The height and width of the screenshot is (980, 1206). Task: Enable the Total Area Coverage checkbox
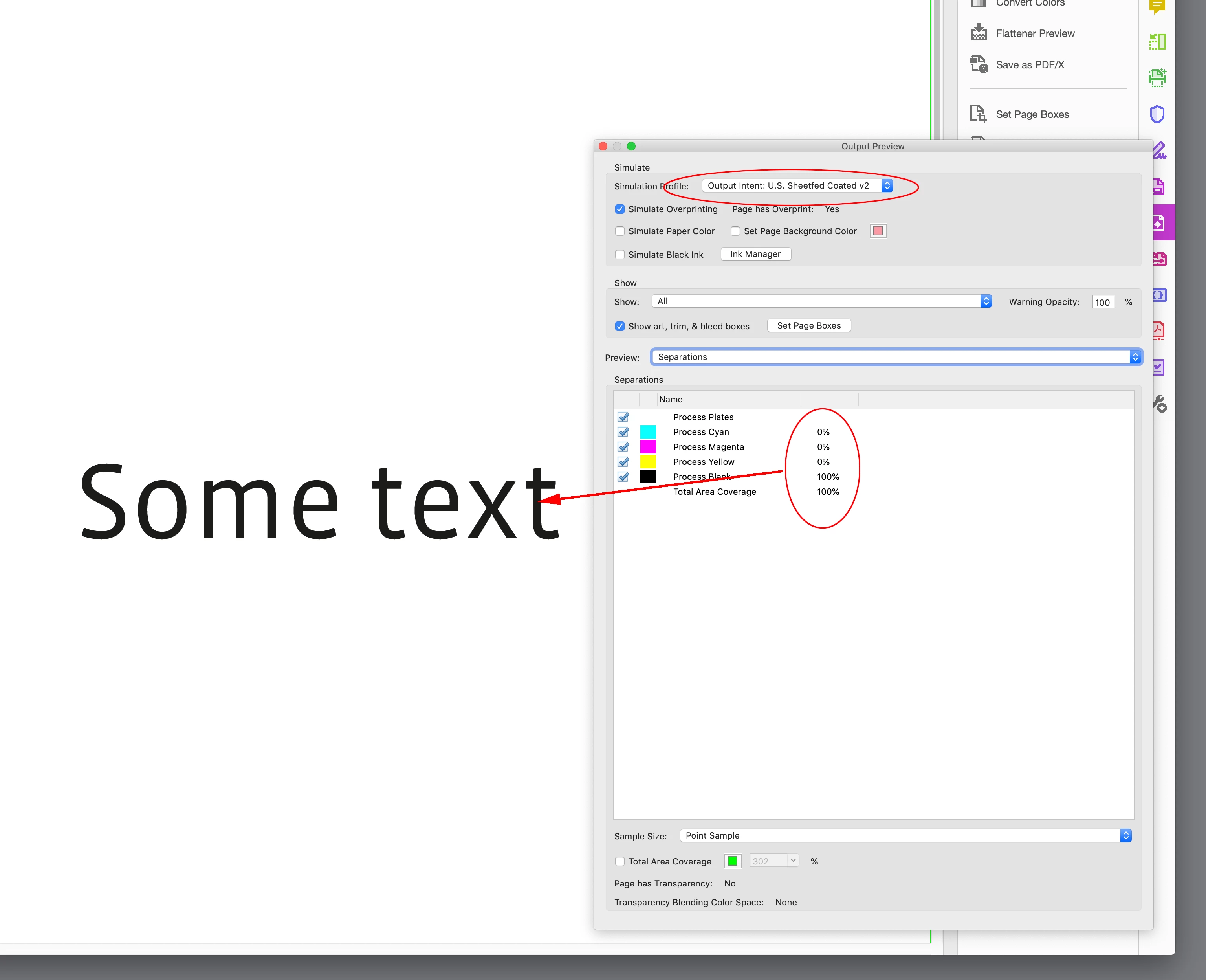click(619, 861)
